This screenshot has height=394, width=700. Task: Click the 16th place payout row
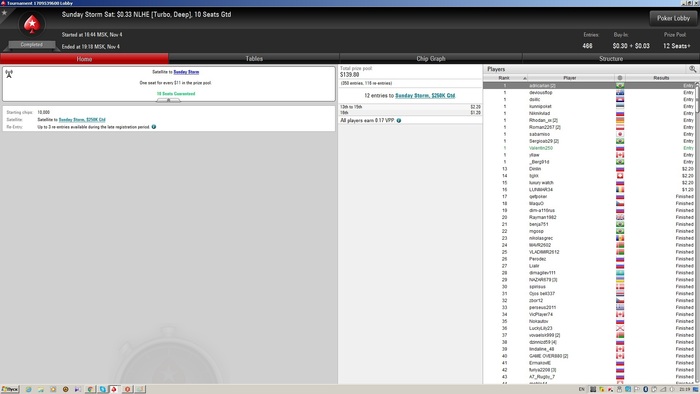(410, 113)
